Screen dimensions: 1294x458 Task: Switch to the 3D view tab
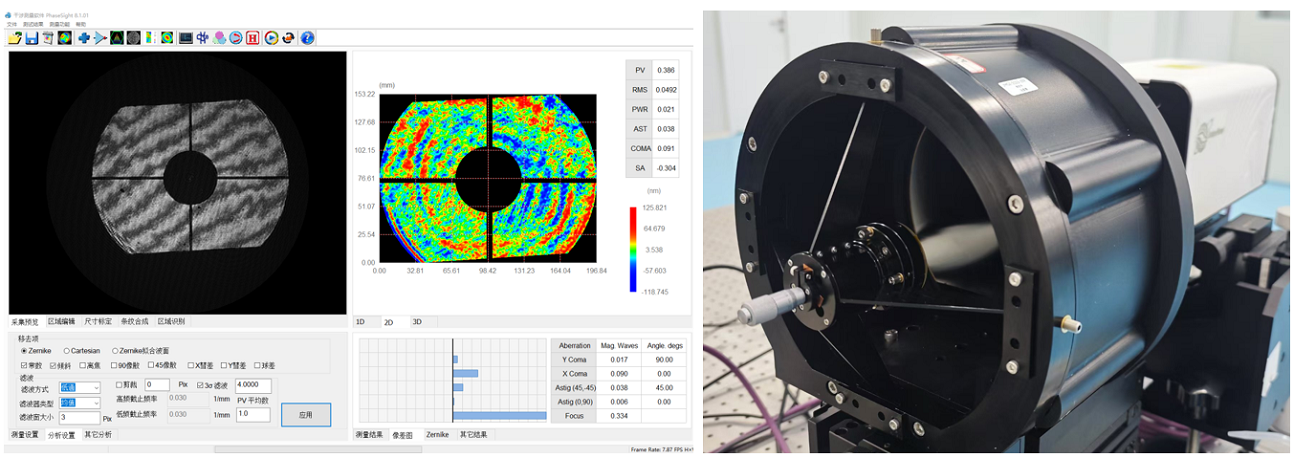(x=417, y=322)
